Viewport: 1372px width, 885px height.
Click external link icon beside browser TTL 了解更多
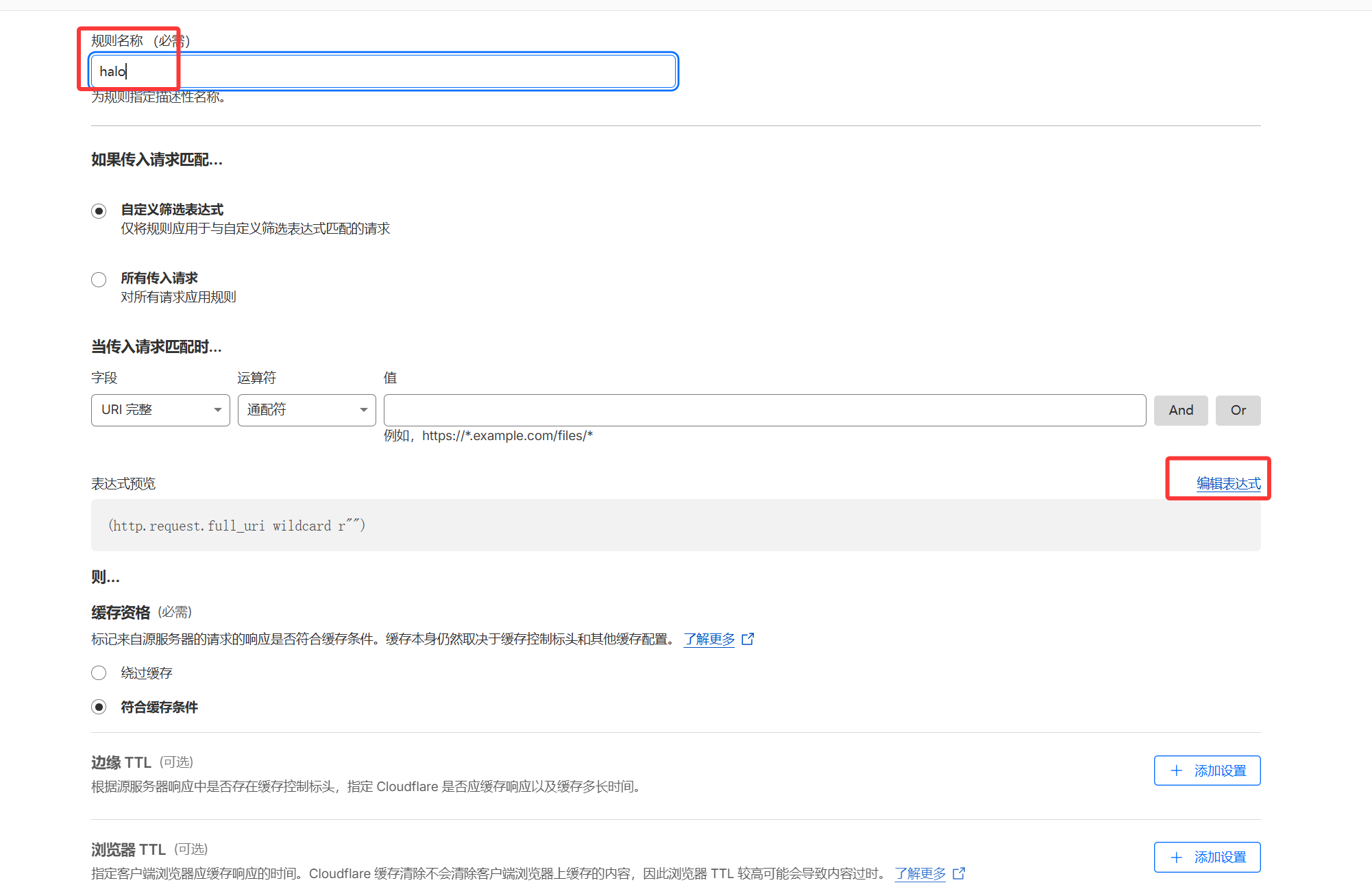[959, 873]
